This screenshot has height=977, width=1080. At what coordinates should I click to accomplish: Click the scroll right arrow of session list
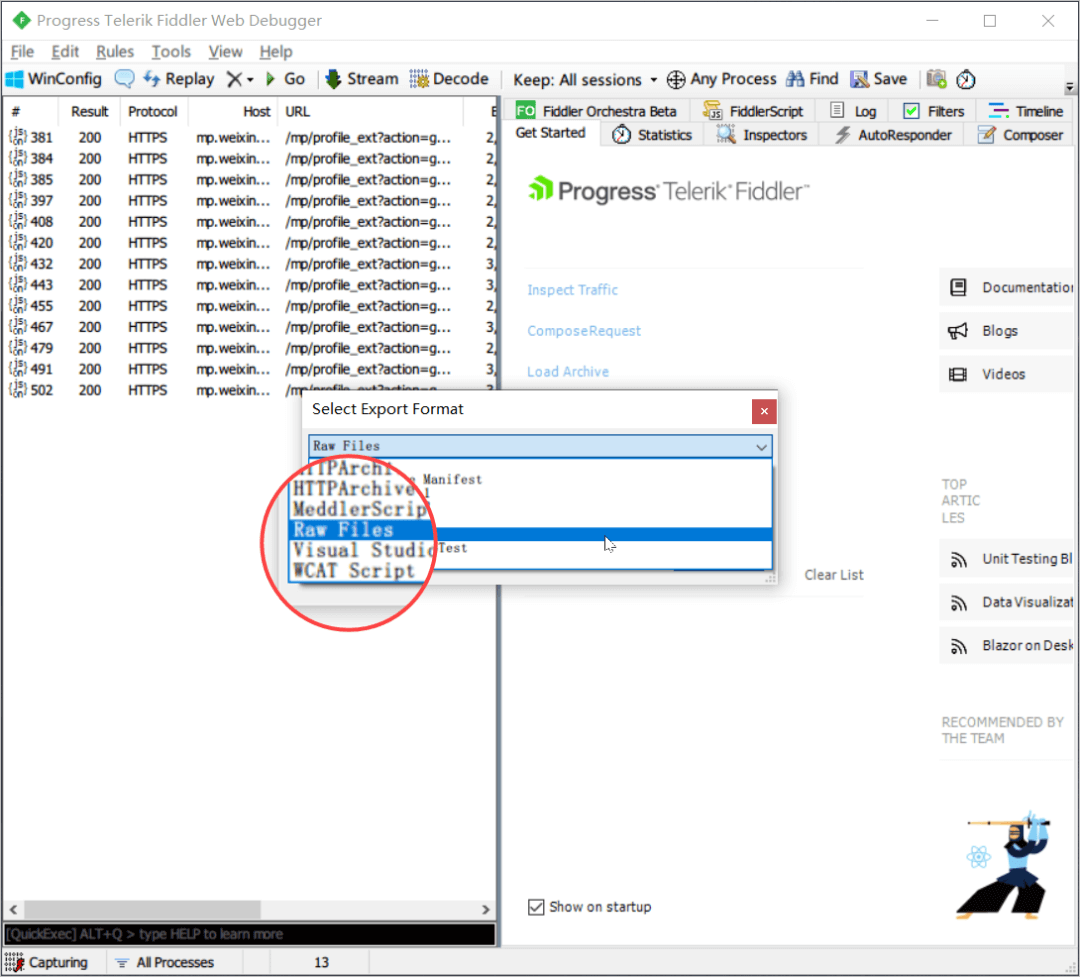point(486,909)
